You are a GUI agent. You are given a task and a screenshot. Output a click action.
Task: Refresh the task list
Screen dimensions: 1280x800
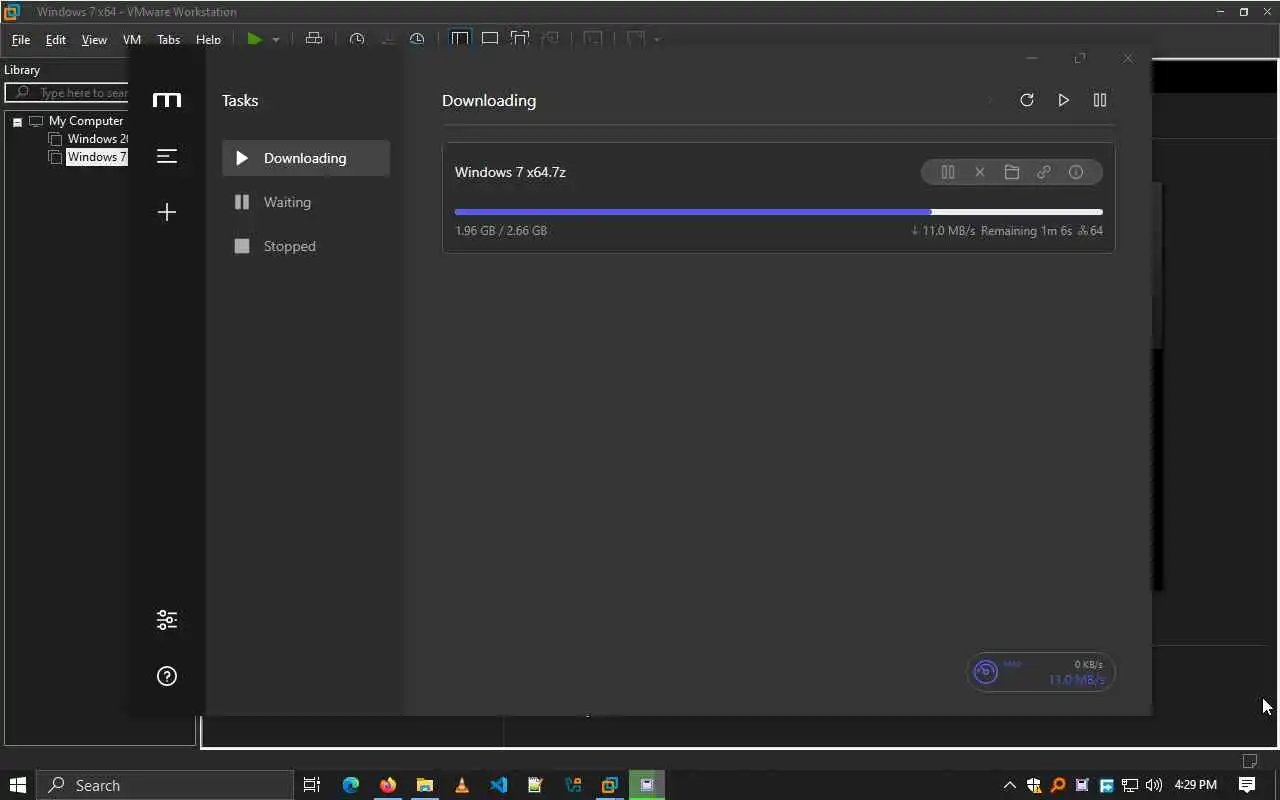[x=1026, y=100]
